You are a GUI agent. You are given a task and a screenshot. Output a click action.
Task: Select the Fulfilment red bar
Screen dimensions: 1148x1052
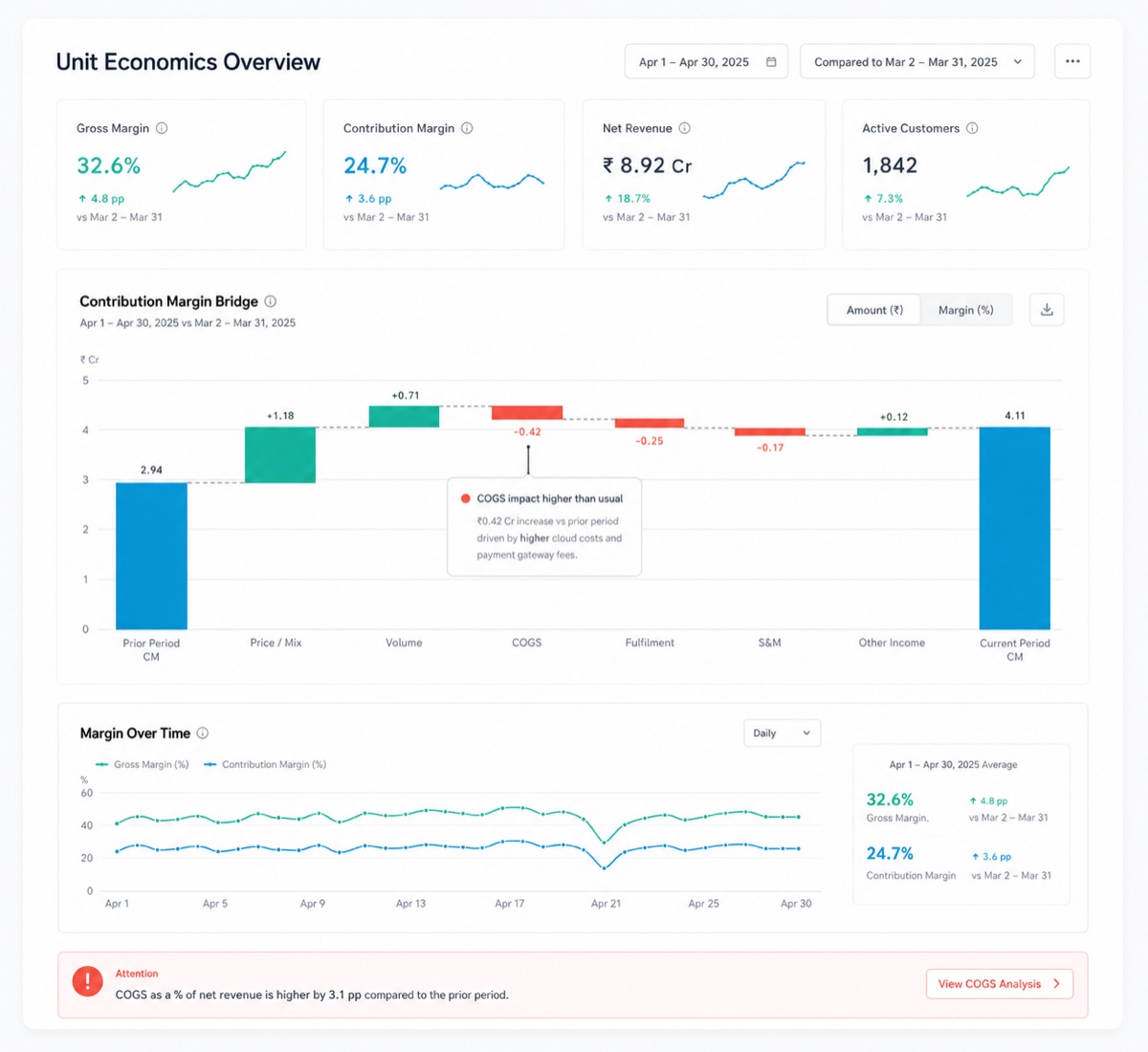650,423
